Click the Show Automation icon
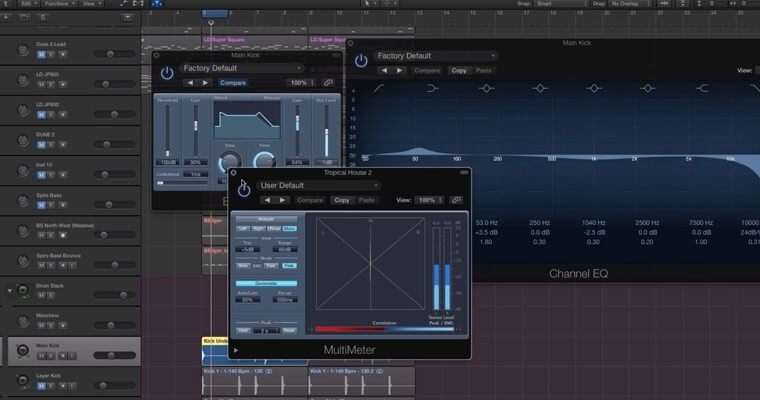This screenshot has width=760, height=400. 124,3
